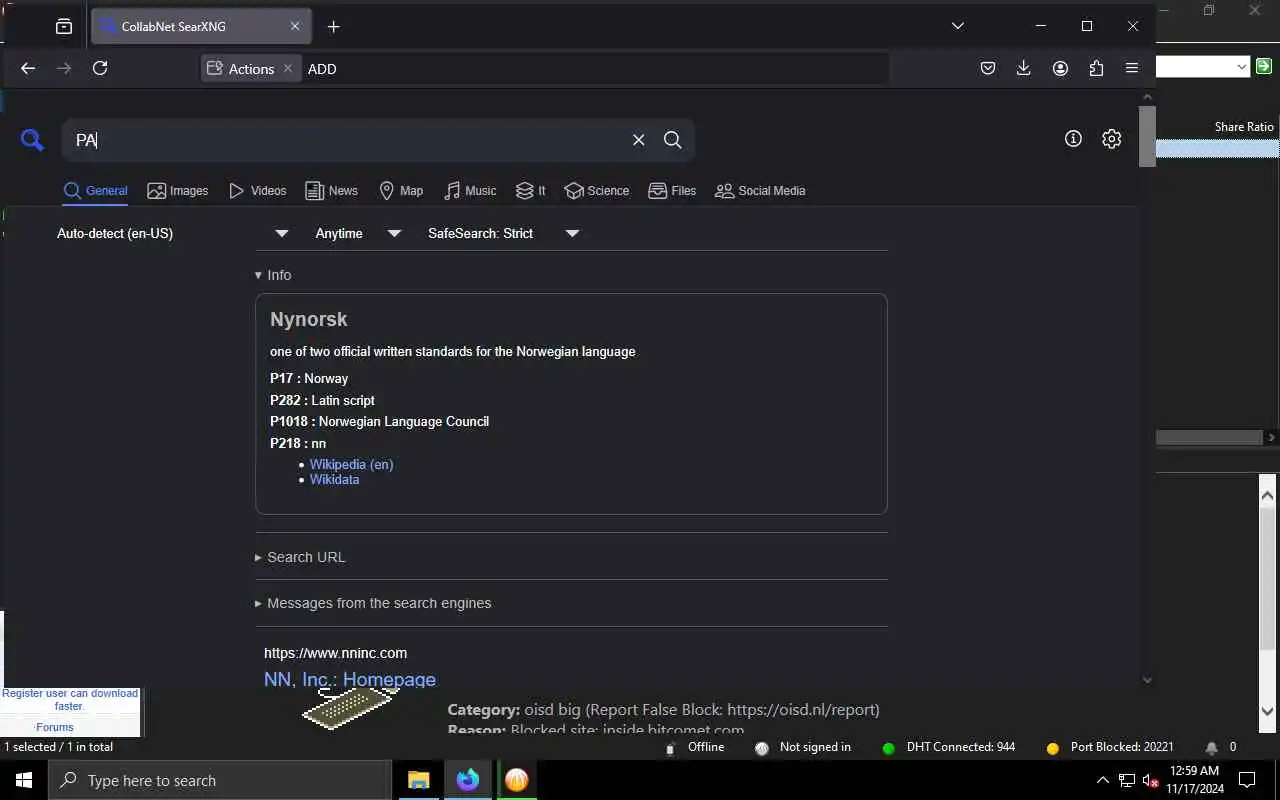Go back with the browser back arrow
1280x800 pixels.
[28, 68]
